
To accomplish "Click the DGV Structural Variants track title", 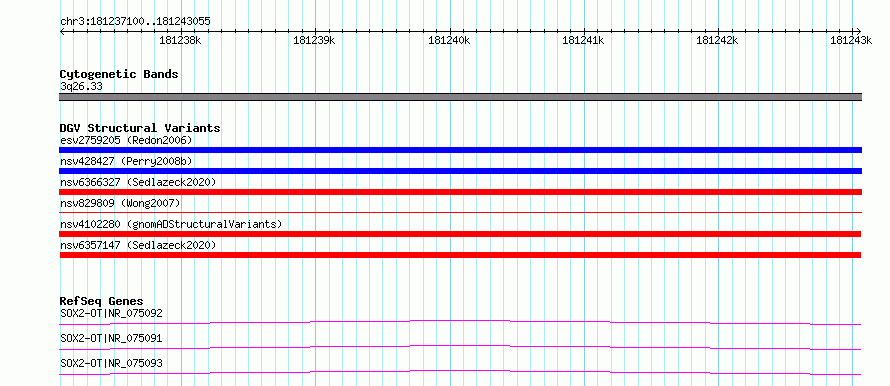I will [140, 128].
